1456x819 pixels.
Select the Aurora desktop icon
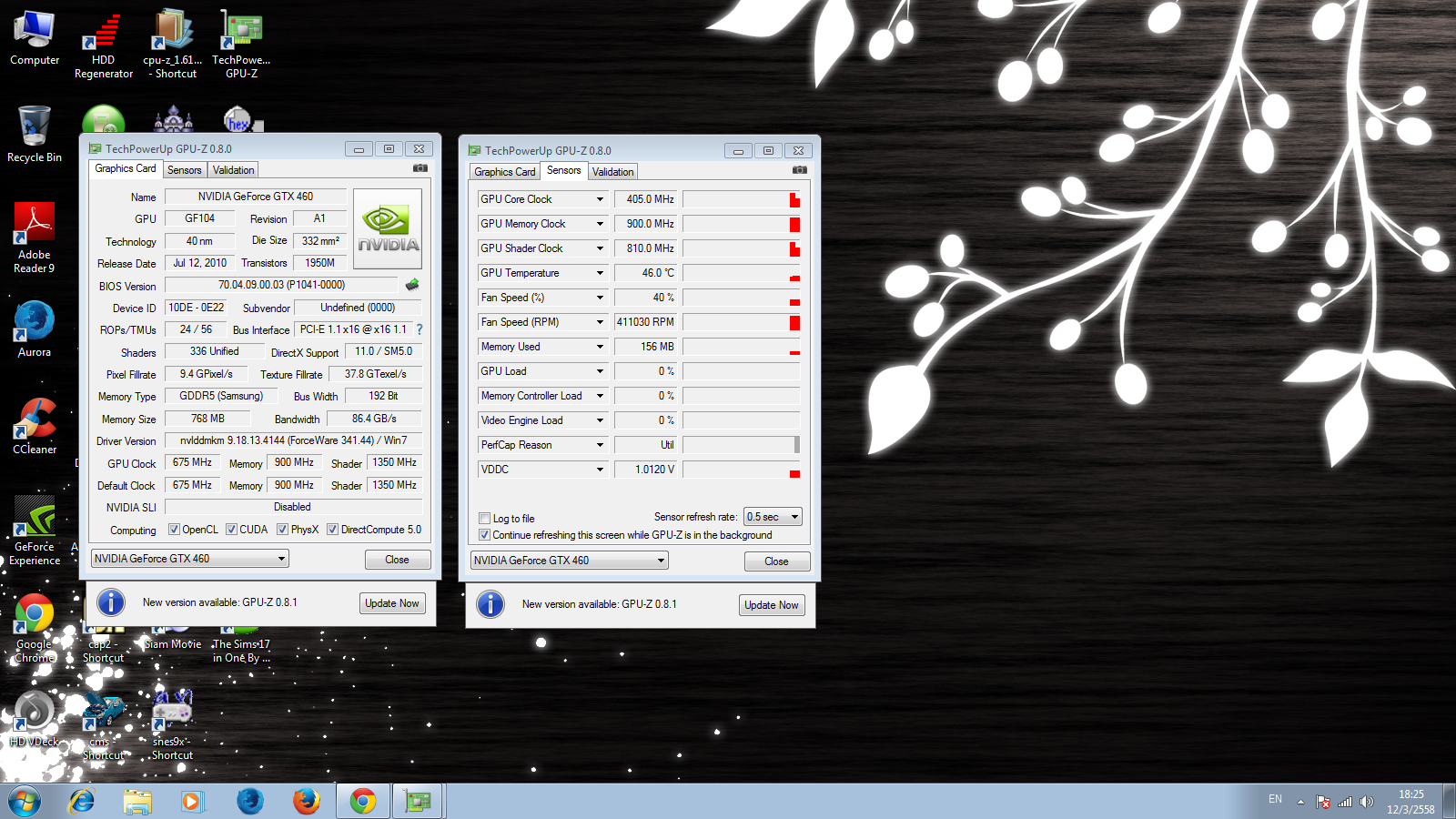(35, 329)
